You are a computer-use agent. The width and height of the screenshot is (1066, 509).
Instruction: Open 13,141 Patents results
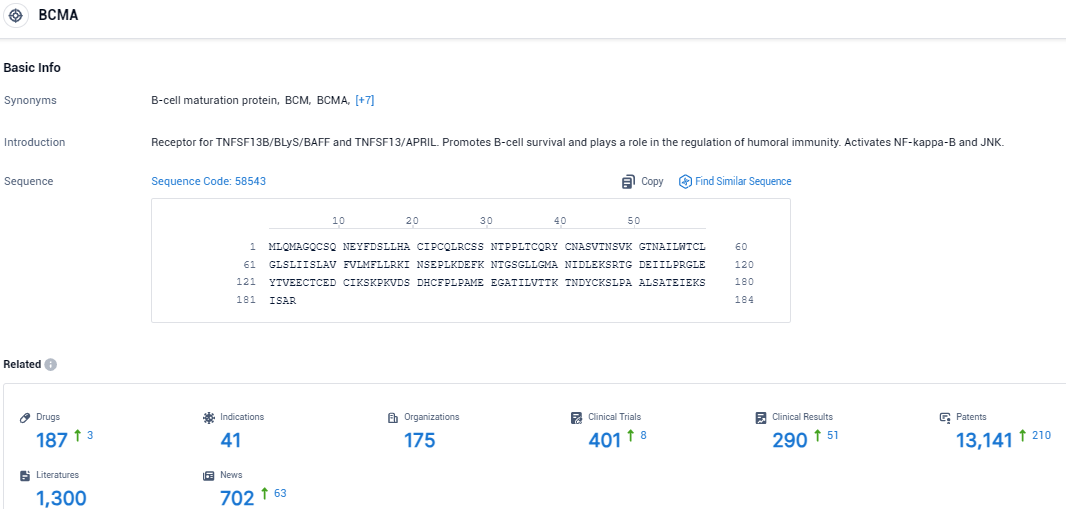(984, 440)
